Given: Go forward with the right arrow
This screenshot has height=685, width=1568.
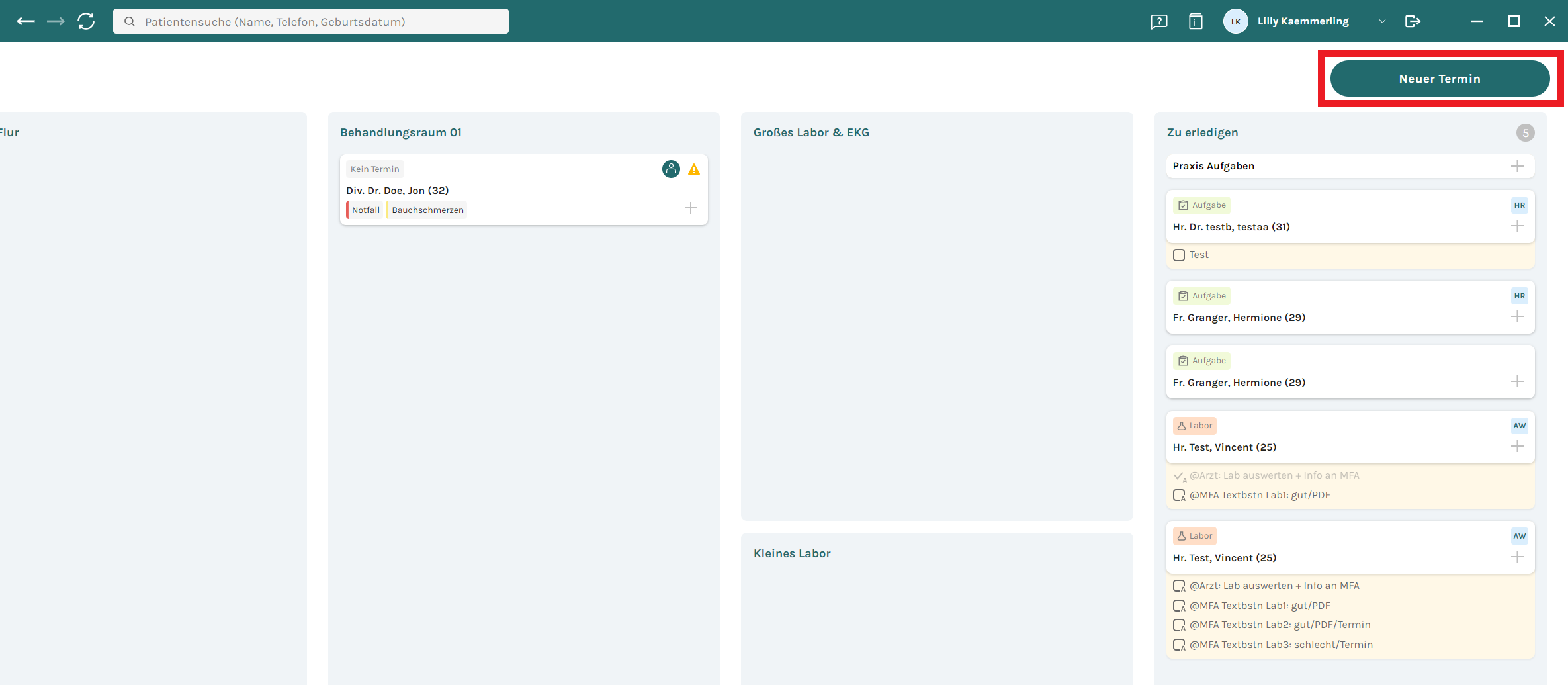Looking at the screenshot, I should pyautogui.click(x=56, y=21).
